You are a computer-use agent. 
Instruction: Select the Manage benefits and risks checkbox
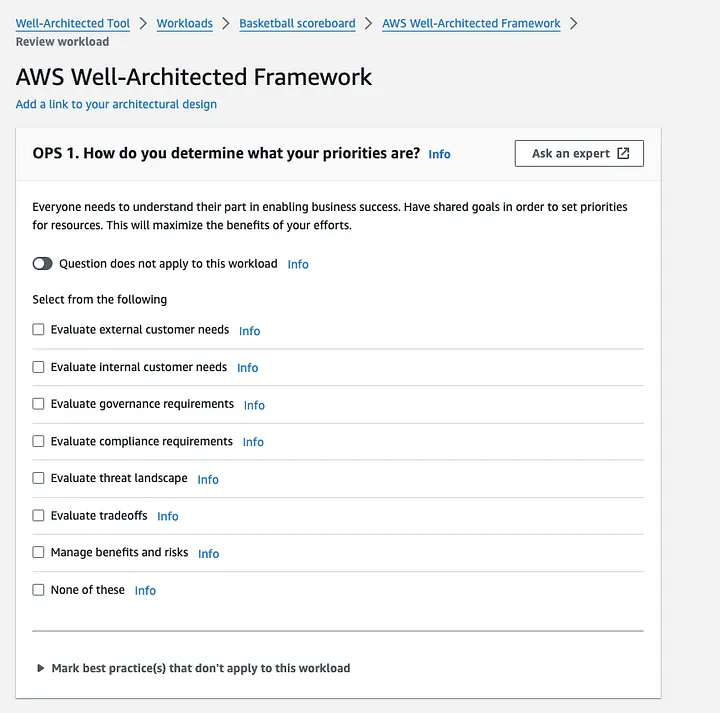point(39,552)
